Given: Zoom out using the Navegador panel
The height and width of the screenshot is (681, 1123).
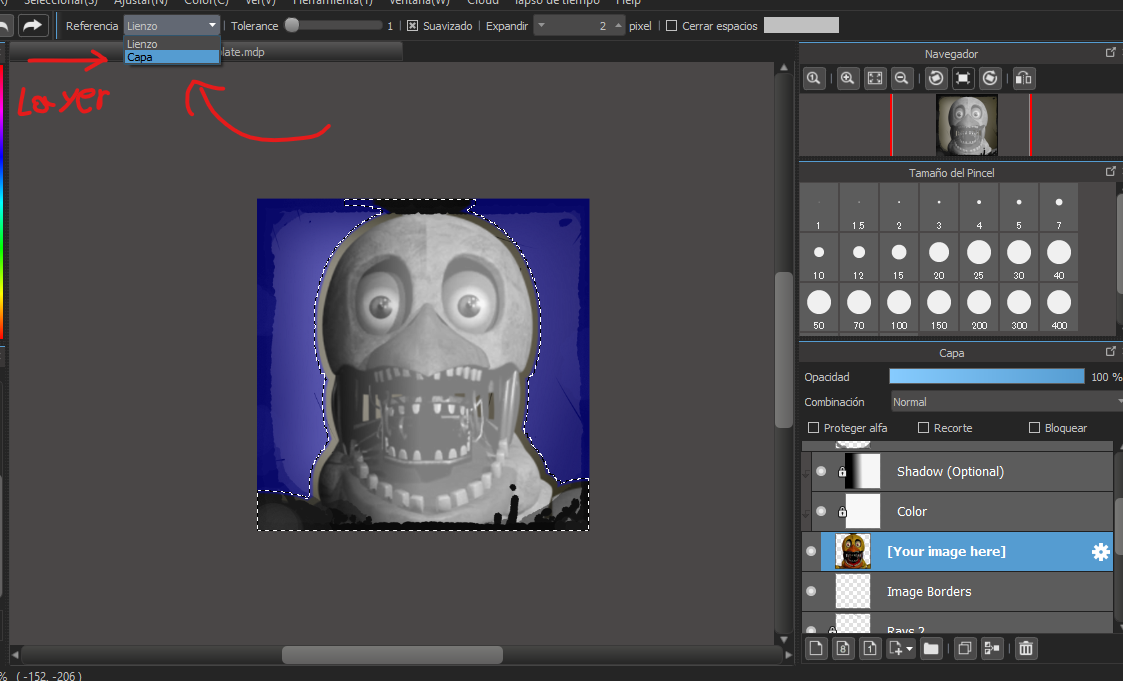Looking at the screenshot, I should click(901, 78).
